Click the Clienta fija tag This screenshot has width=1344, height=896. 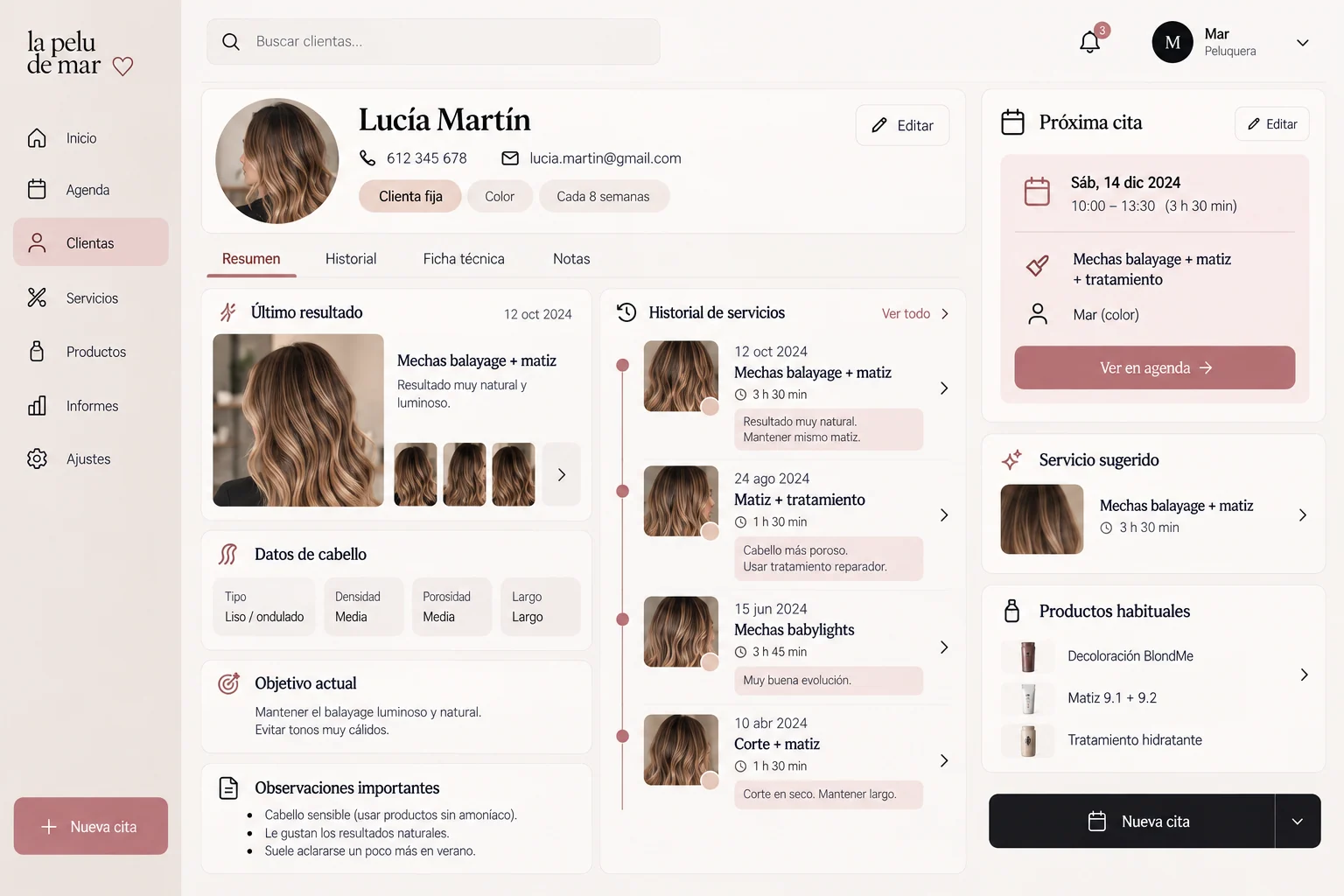point(410,196)
